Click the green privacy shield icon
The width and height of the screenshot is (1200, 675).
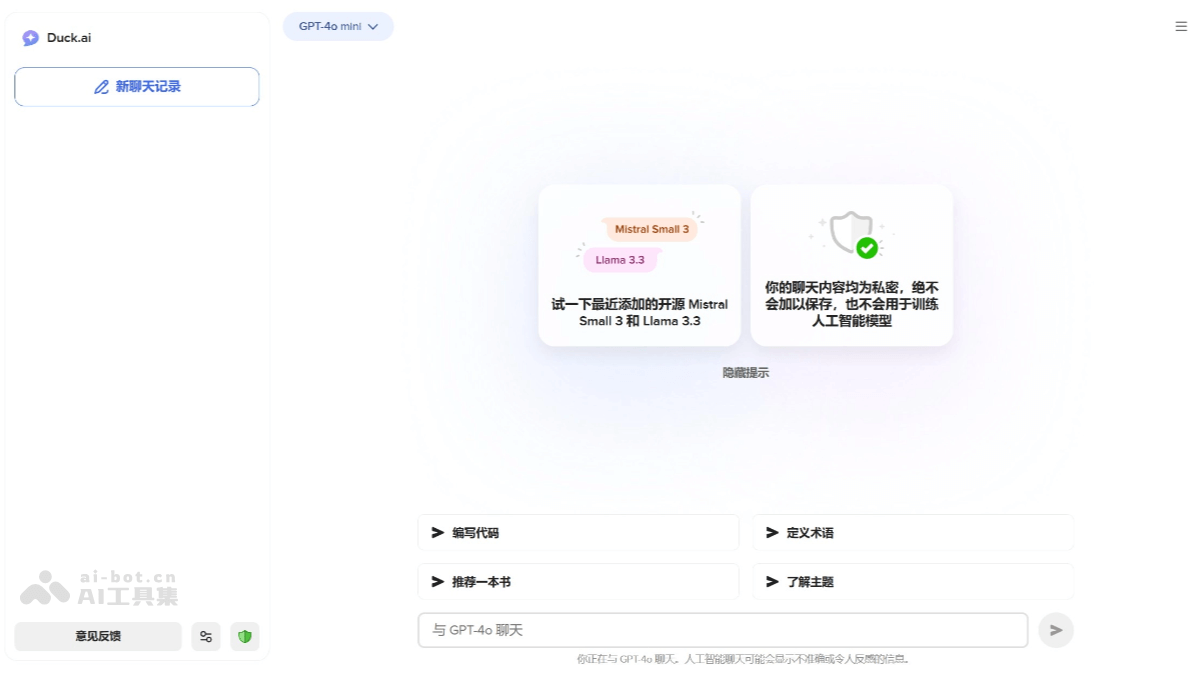[x=244, y=636]
